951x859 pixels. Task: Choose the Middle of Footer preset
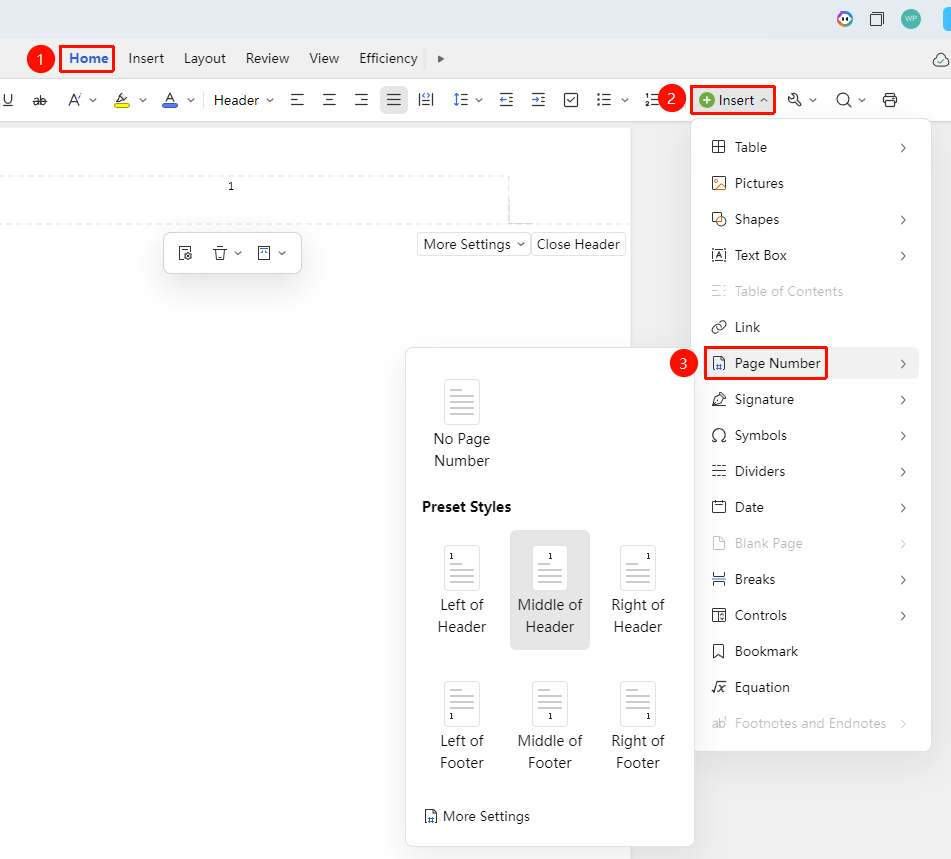549,726
